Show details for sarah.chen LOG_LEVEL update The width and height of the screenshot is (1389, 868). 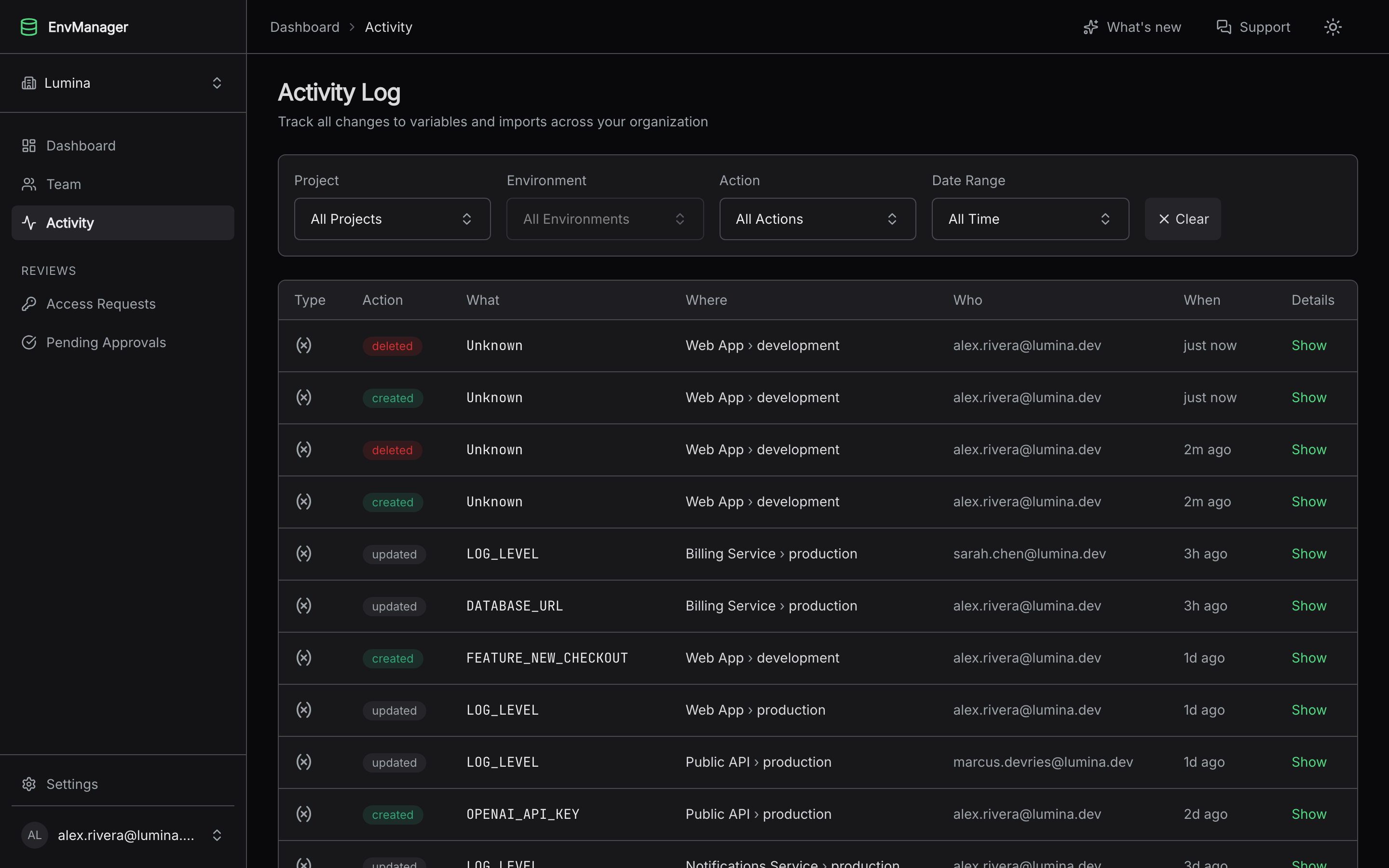(x=1308, y=554)
